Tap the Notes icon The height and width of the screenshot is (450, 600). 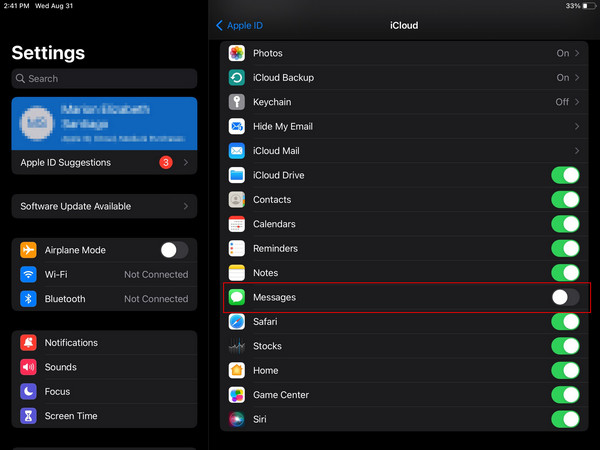click(x=236, y=273)
